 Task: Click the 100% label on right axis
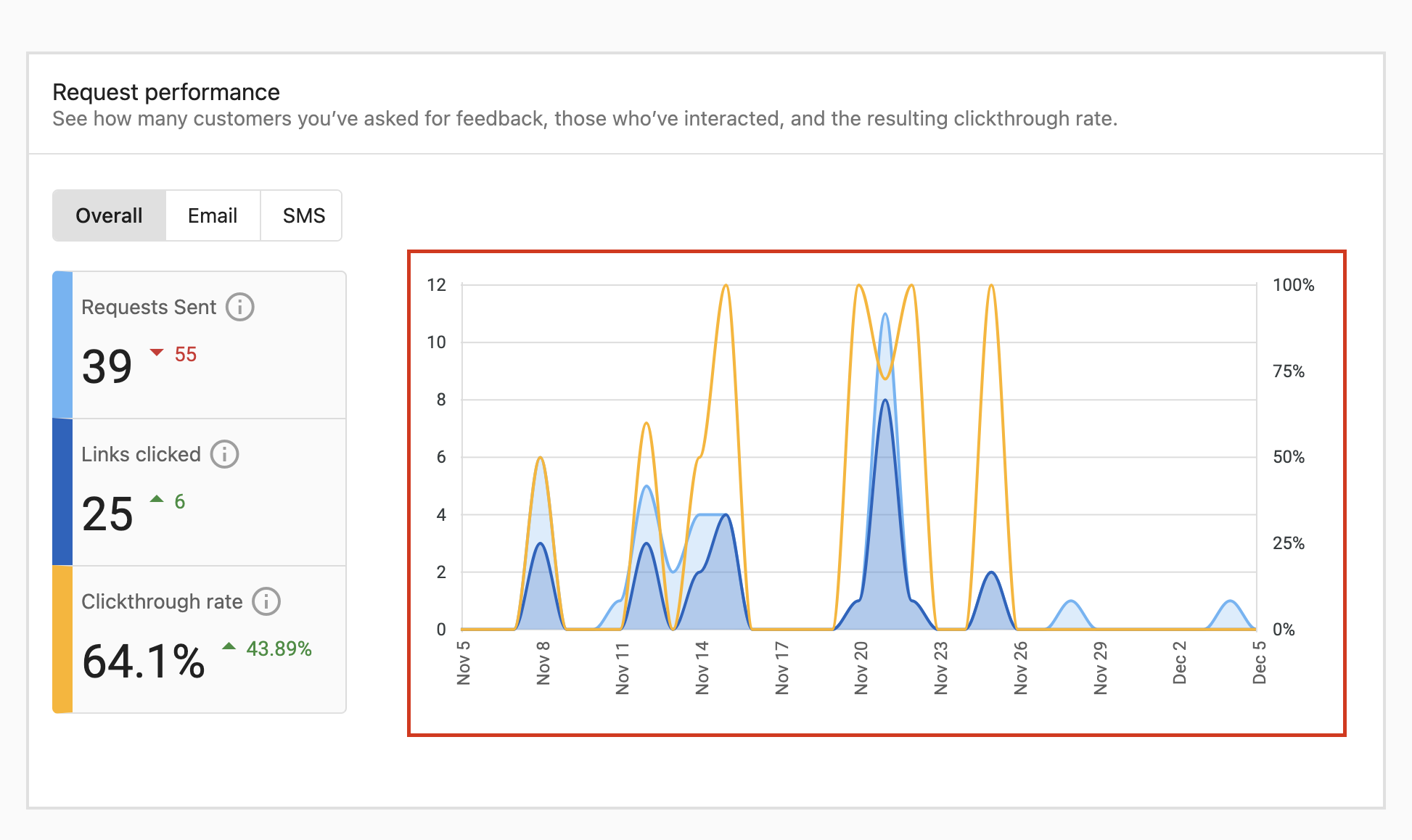(1292, 285)
